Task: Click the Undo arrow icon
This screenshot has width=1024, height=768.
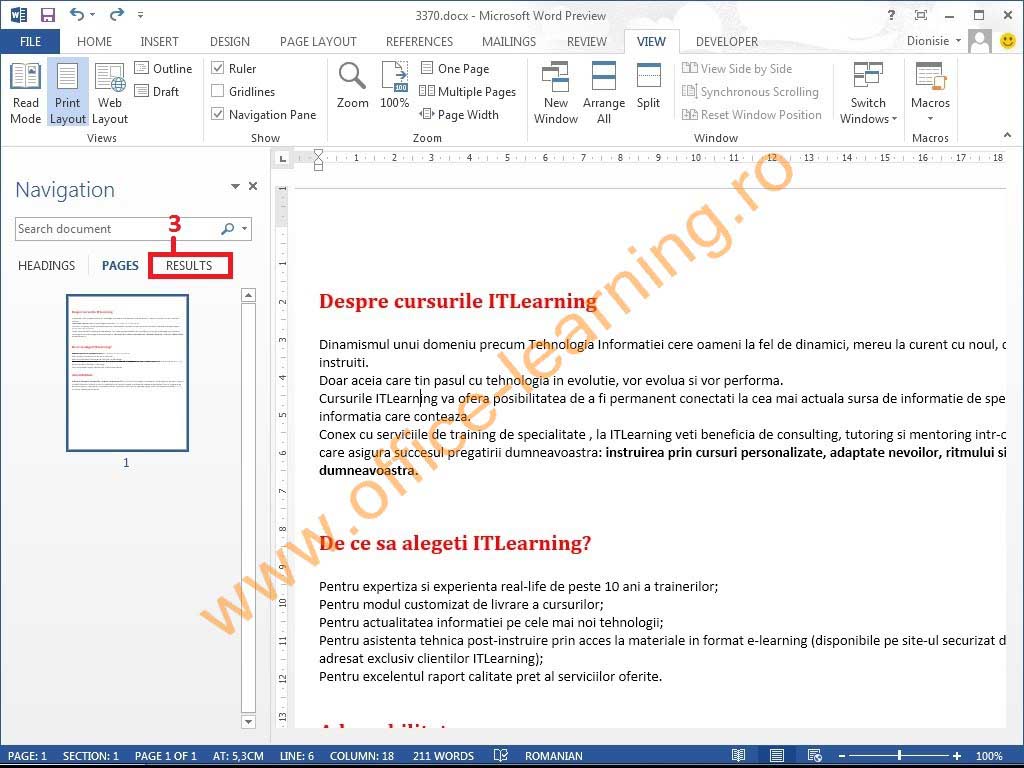Action: click(77, 14)
